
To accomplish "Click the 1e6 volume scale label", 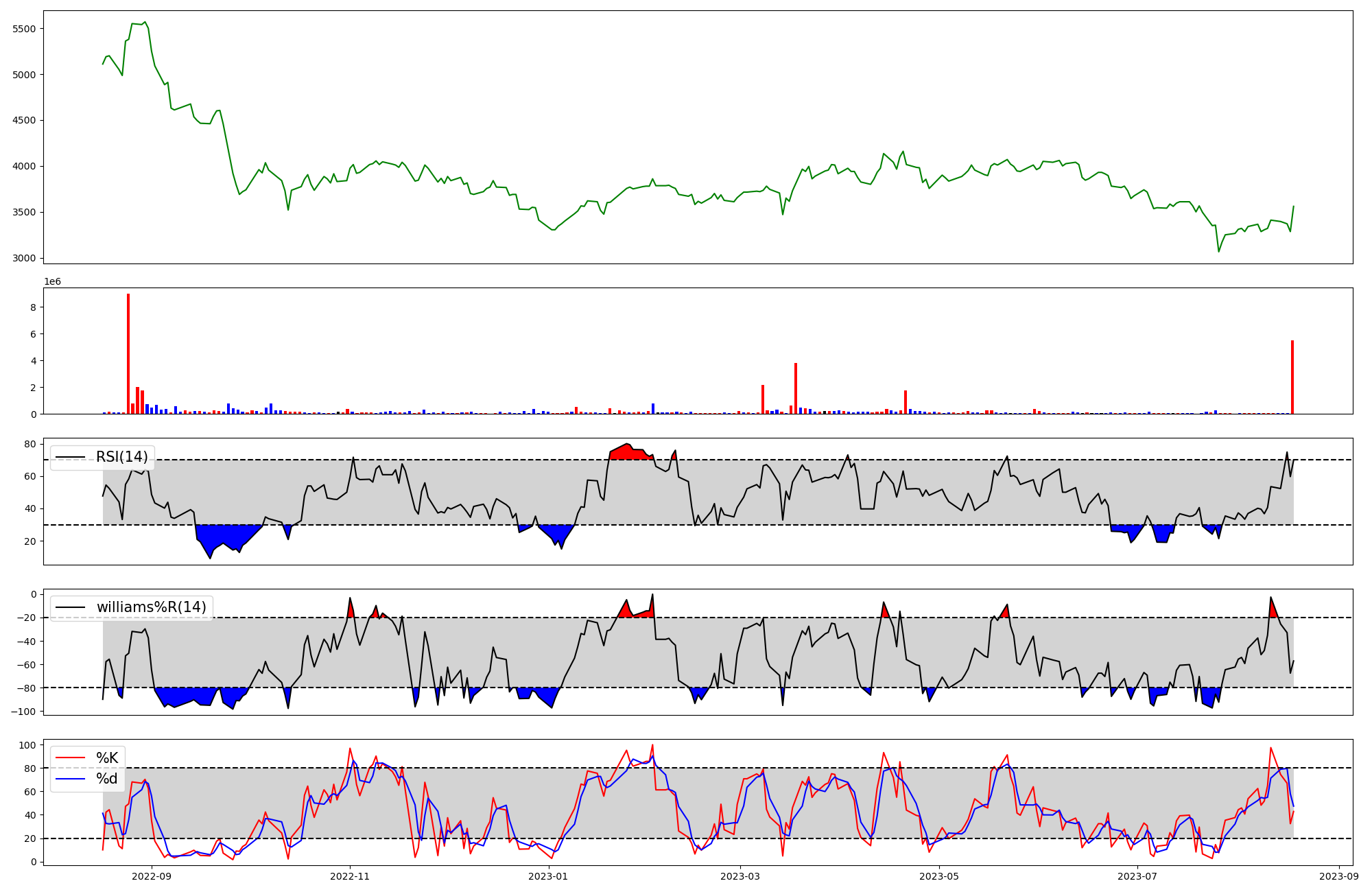I will pos(53,282).
